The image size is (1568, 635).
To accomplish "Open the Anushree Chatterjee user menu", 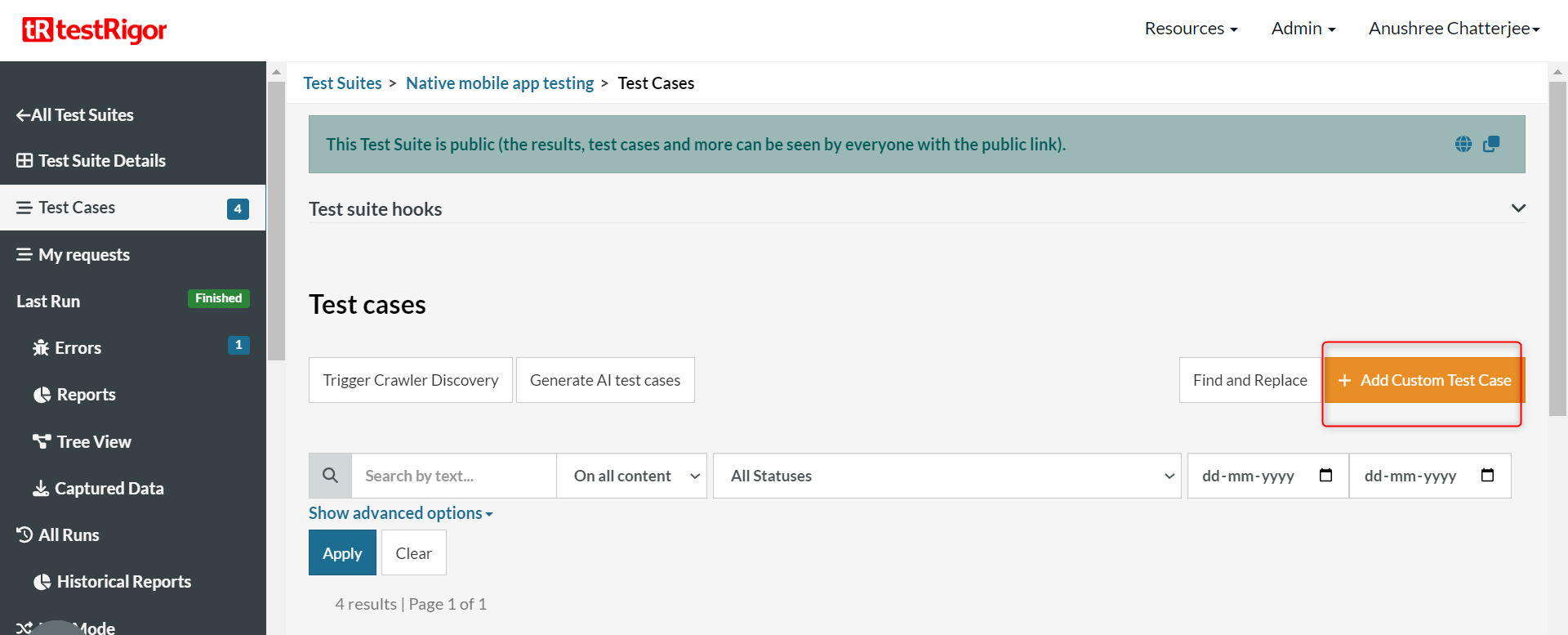I will click(x=1454, y=29).
